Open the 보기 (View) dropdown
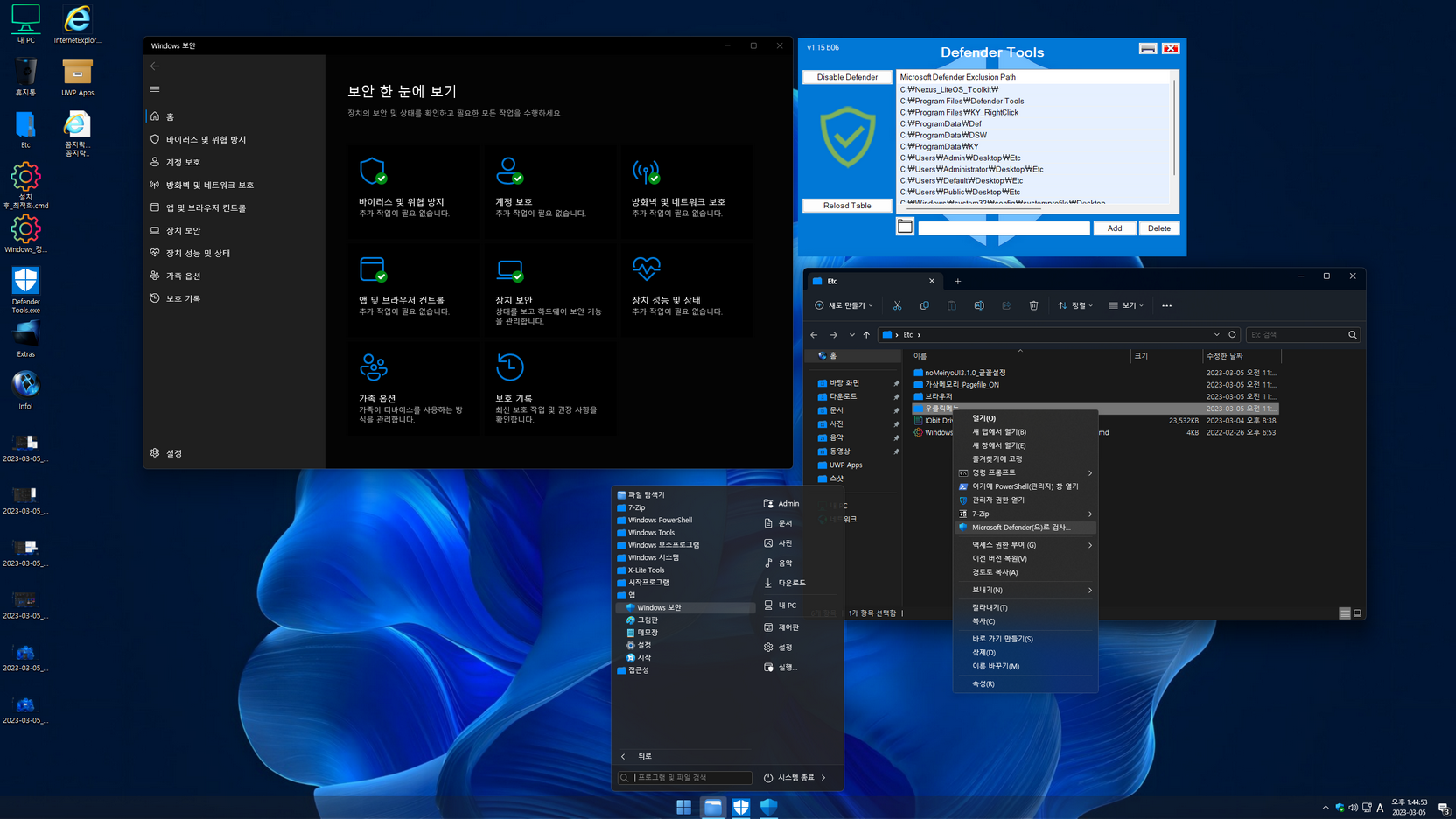The image size is (1456, 819). 1126,305
